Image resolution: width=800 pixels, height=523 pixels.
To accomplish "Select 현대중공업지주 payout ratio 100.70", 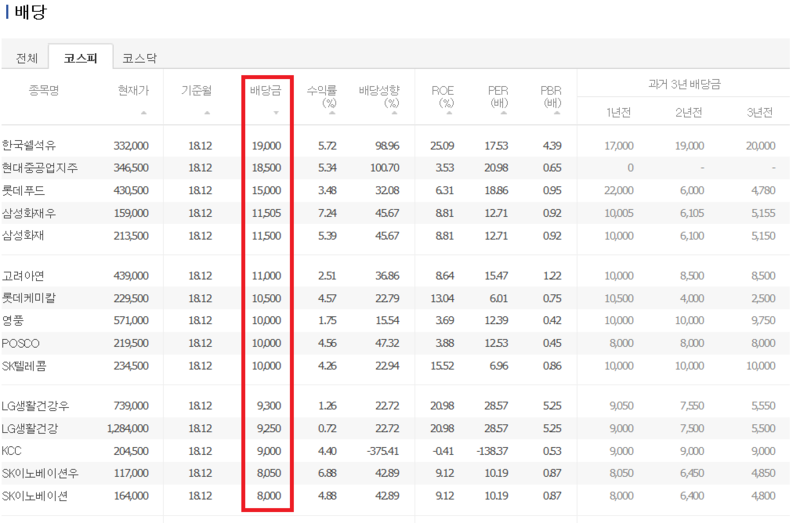I will point(385,168).
